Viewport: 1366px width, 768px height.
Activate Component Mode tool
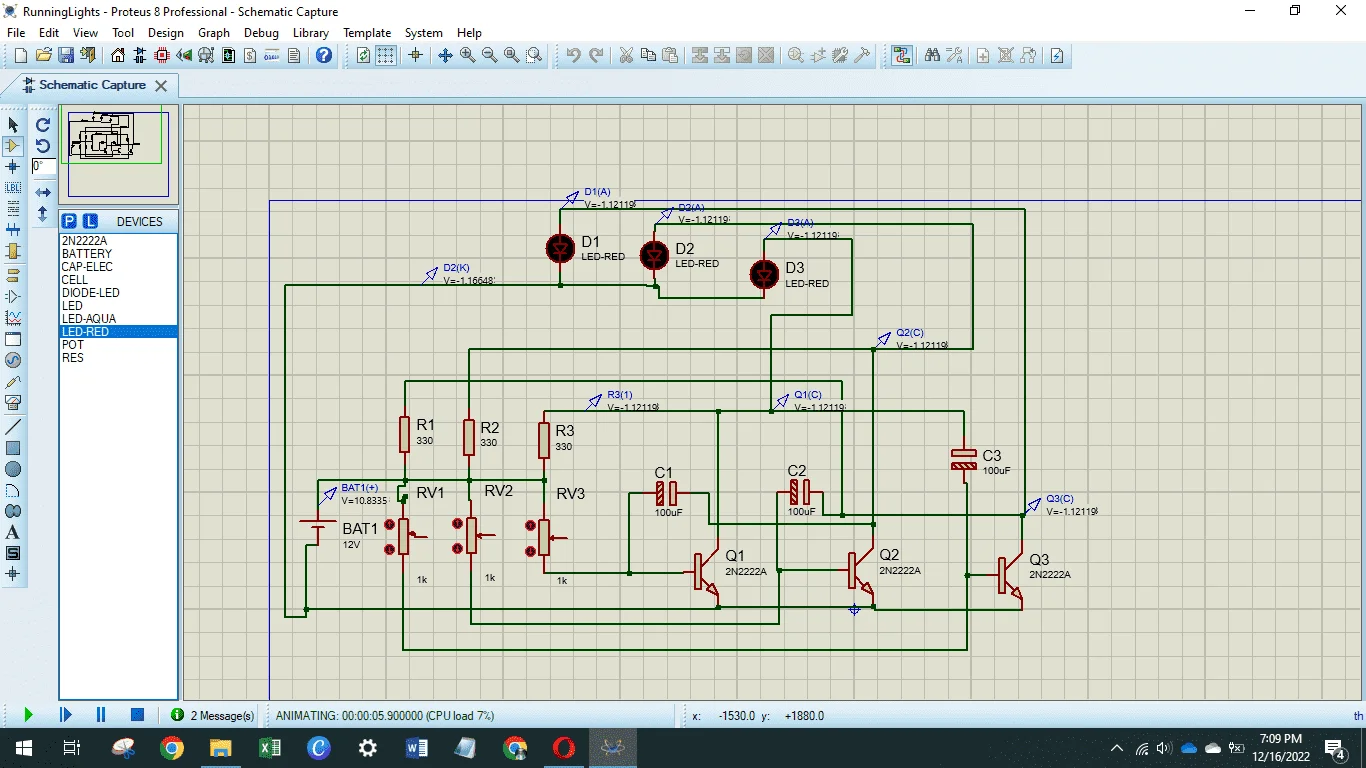[13, 146]
